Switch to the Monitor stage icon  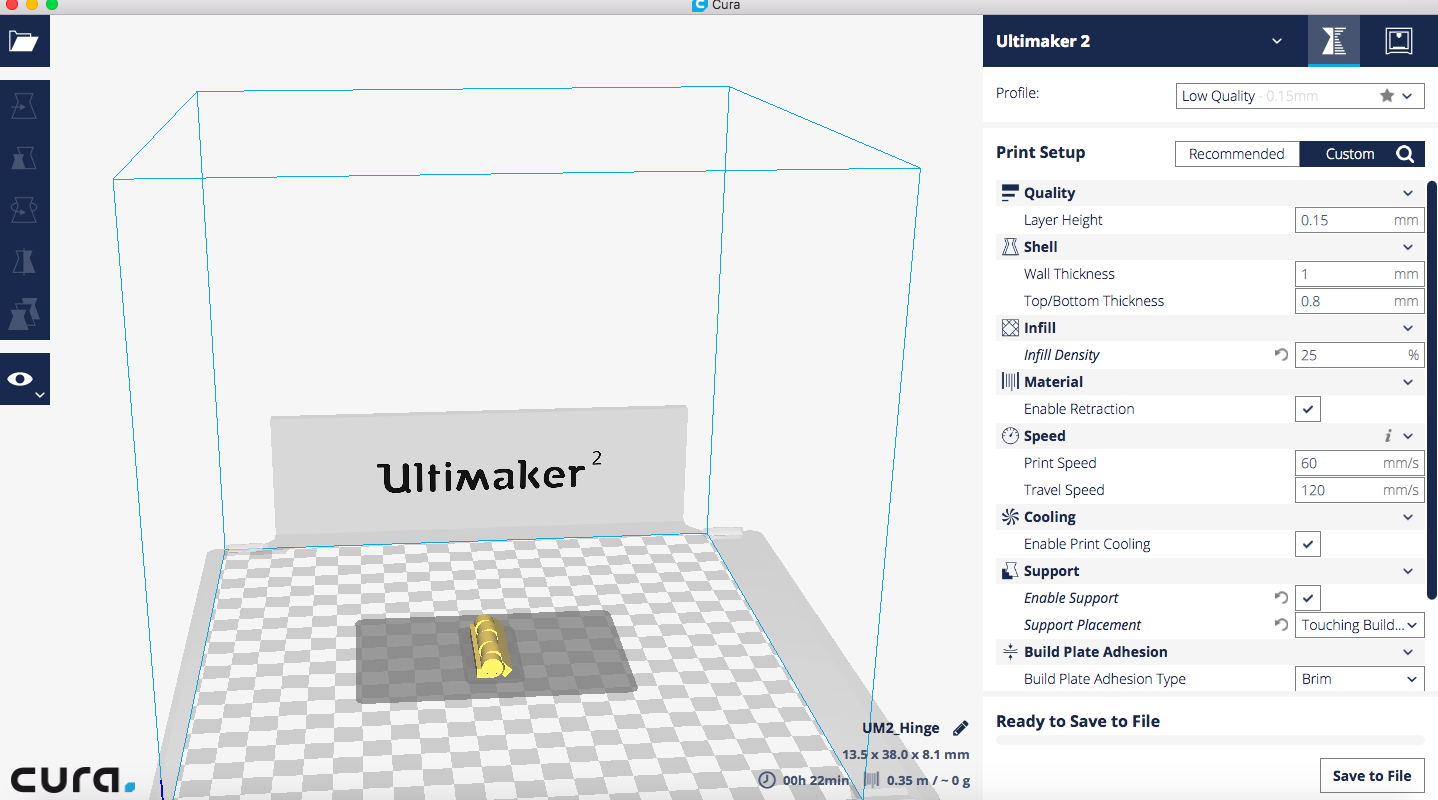pyautogui.click(x=1398, y=41)
